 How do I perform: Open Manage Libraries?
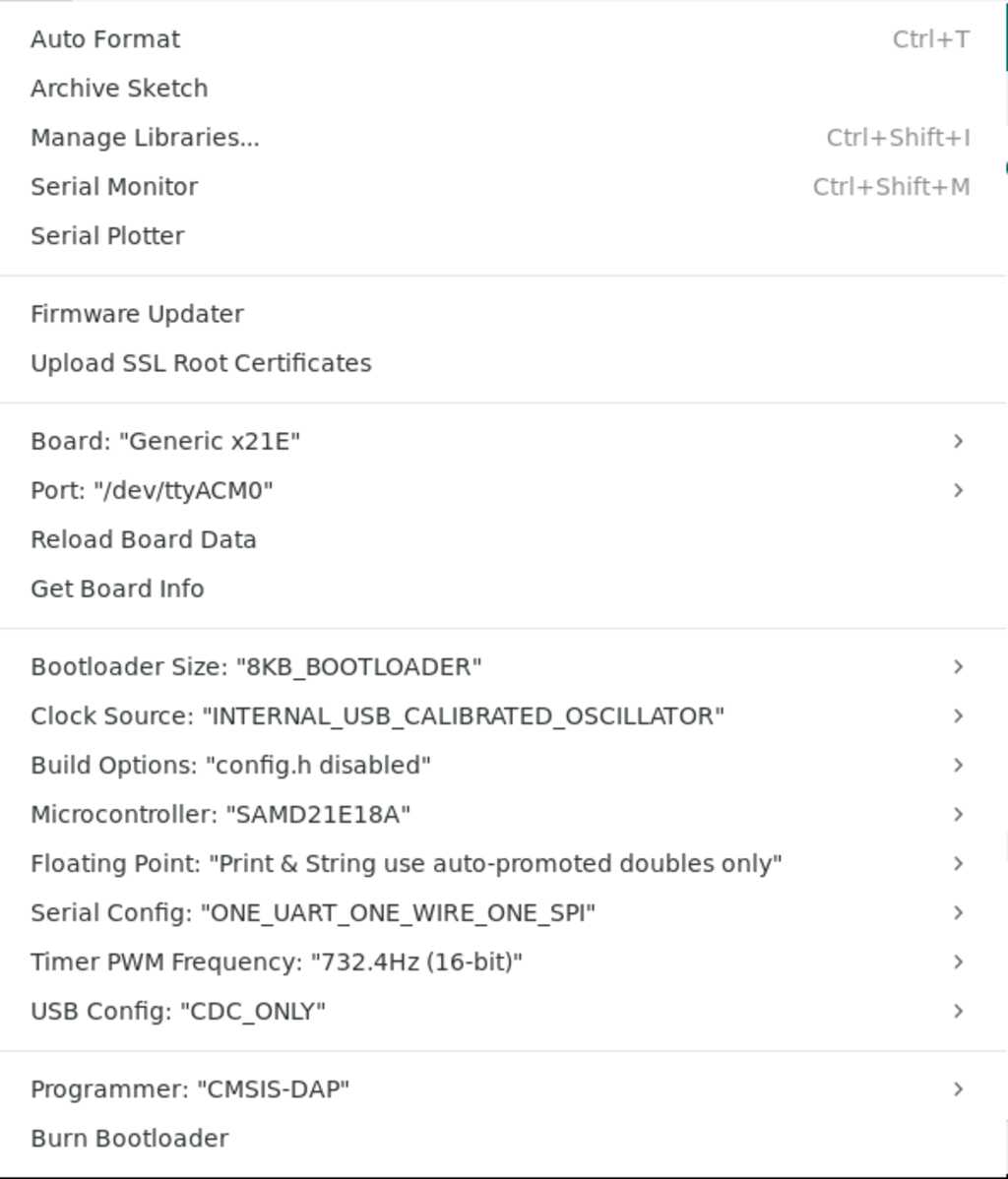pos(146,138)
